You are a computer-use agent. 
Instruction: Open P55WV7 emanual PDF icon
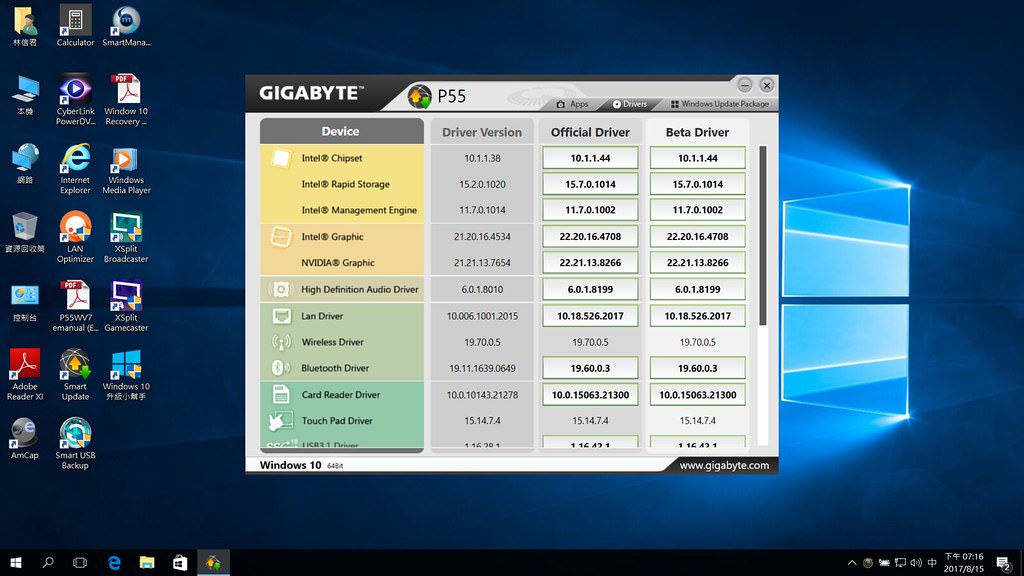75,306
